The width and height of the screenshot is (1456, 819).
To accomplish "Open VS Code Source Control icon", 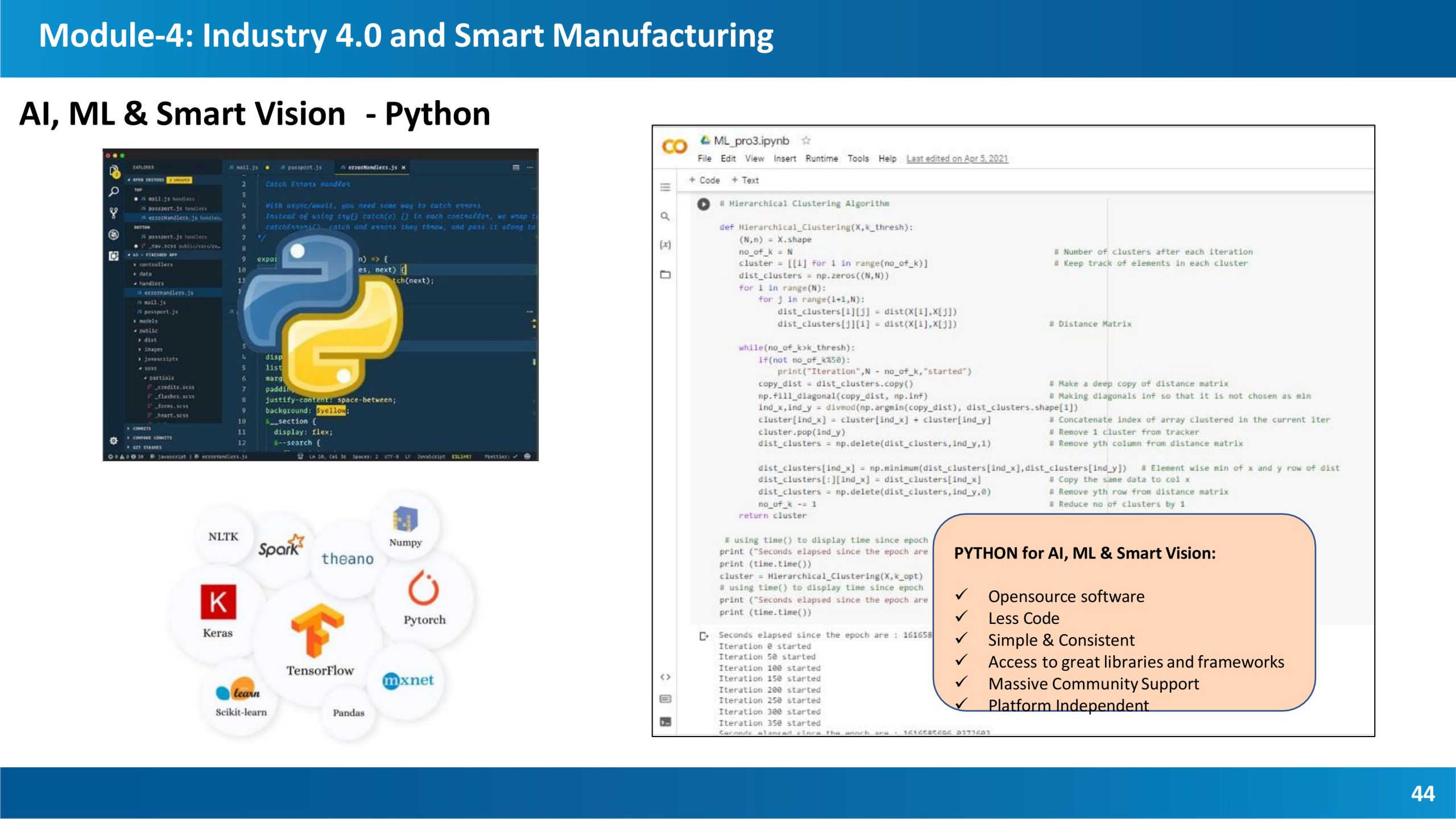I will coord(114,213).
